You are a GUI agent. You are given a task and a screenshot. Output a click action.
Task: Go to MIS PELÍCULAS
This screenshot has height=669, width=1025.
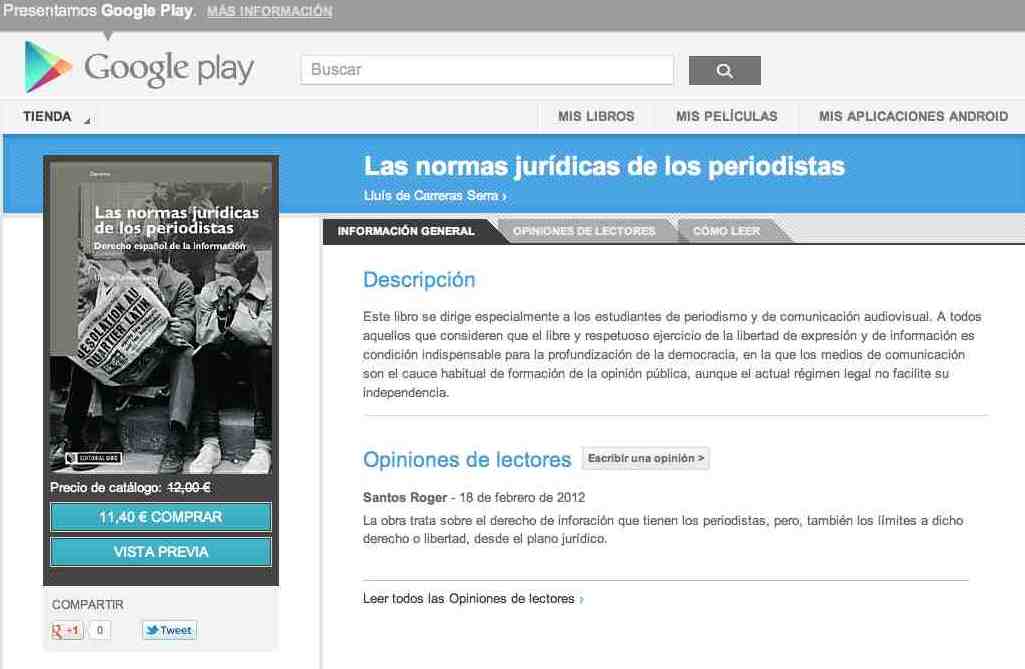726,116
